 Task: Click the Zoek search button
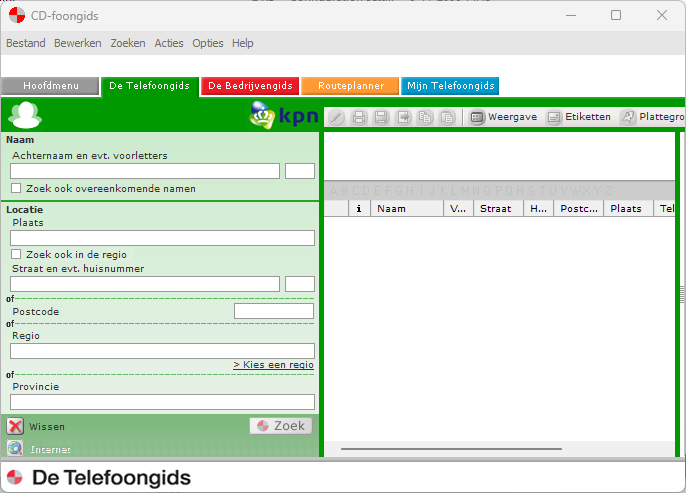tap(281, 426)
